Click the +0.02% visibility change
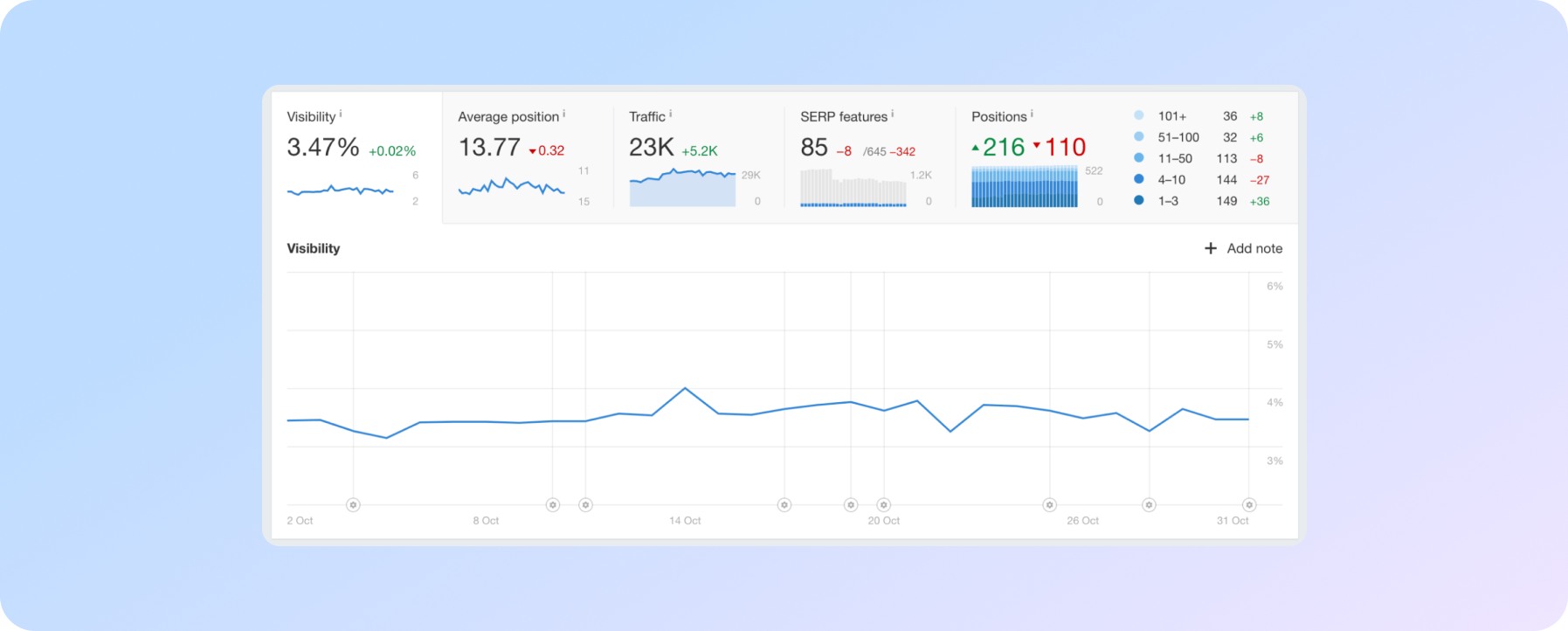 pos(392,151)
